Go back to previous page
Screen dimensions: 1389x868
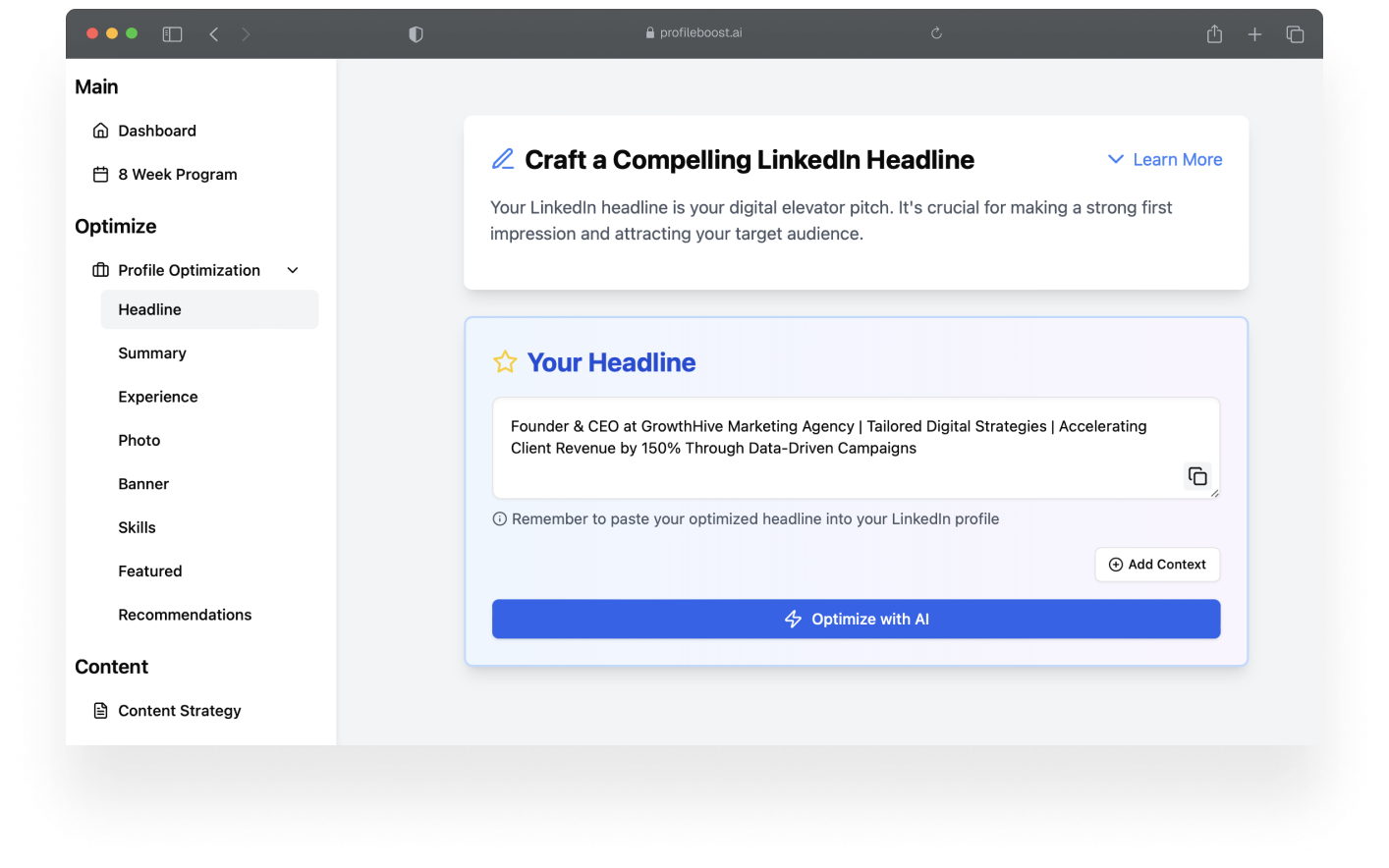click(x=214, y=34)
